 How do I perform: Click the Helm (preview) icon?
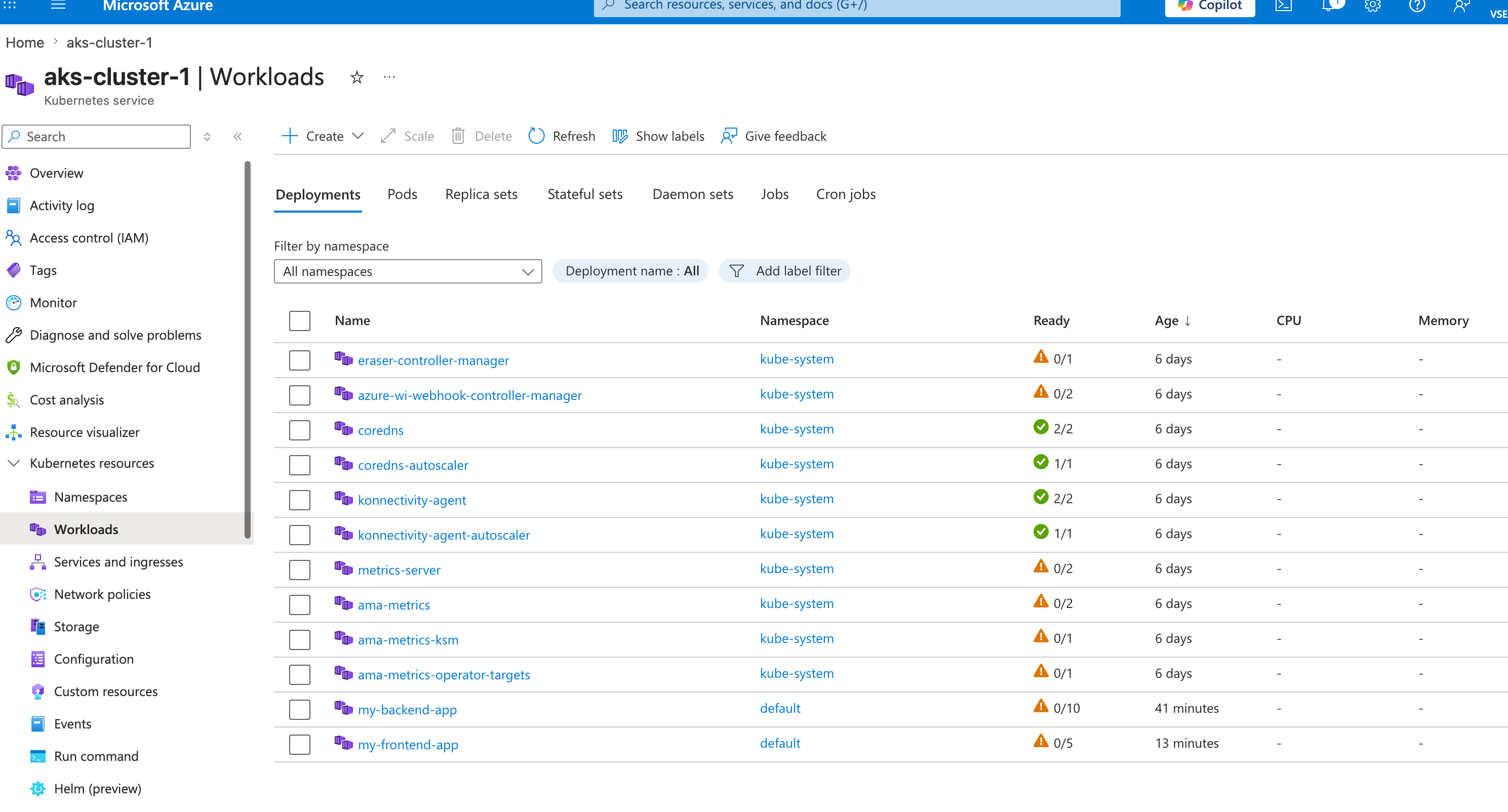(38, 789)
